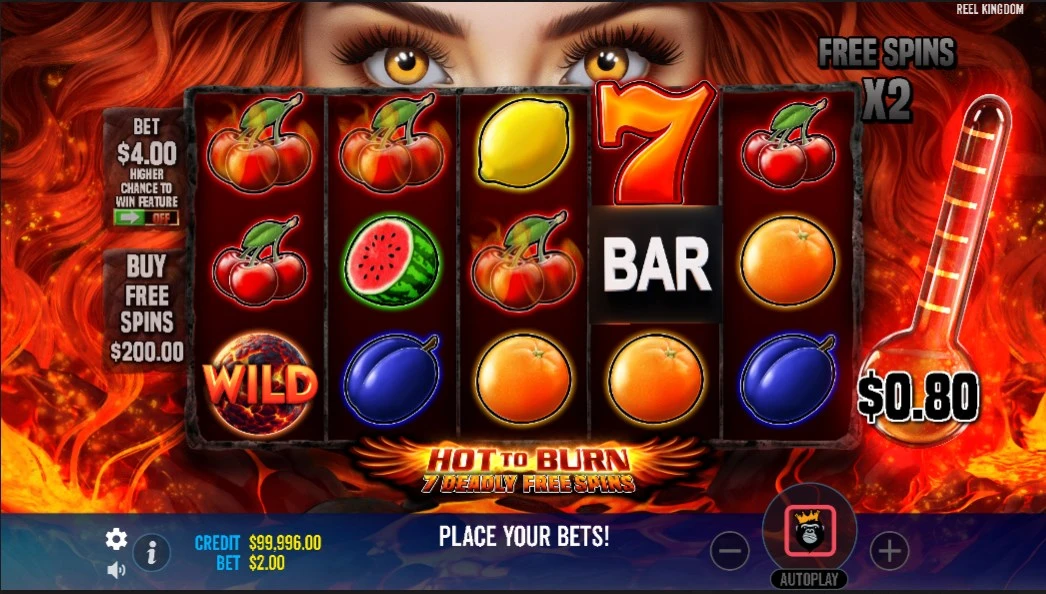
Task: Increase bet with the plus button
Action: tap(889, 551)
